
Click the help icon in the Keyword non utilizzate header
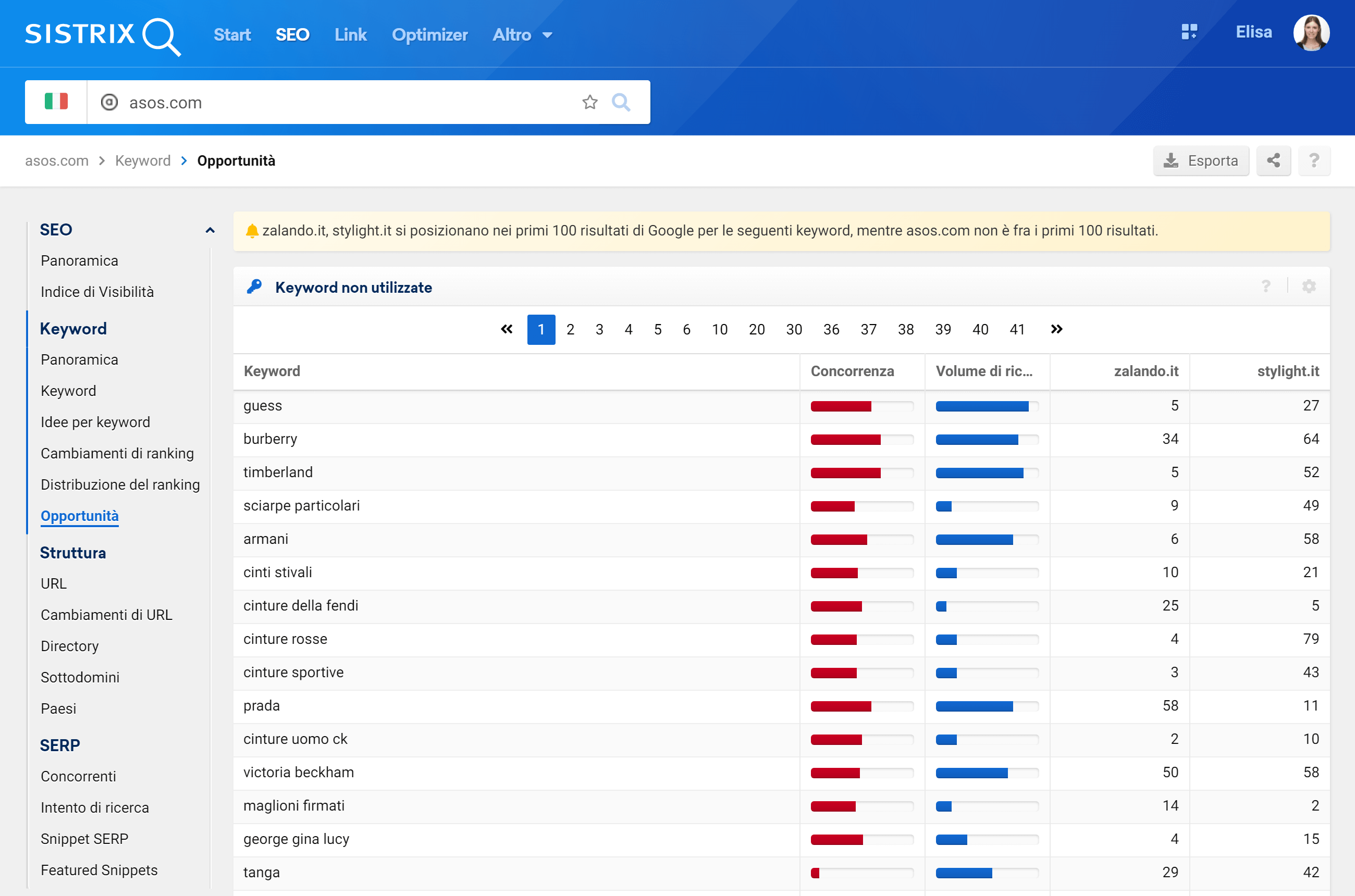coord(1266,287)
